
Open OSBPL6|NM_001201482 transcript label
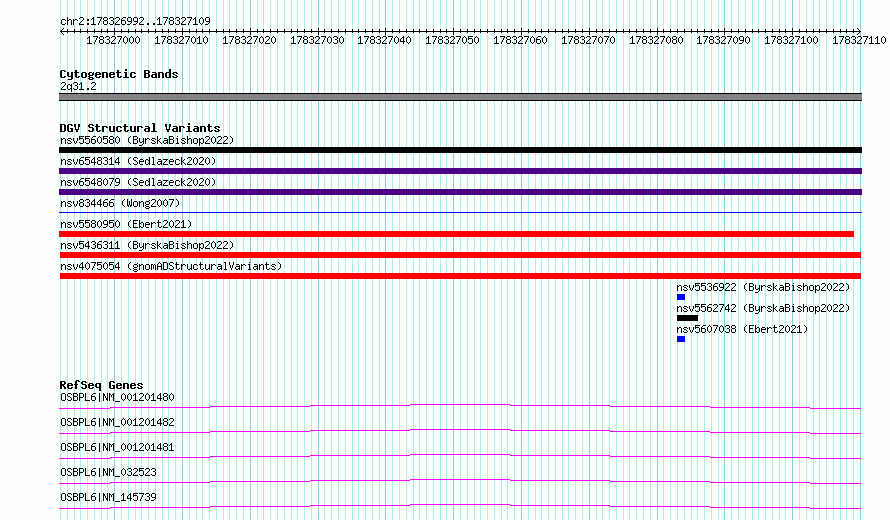pyautogui.click(x=117, y=422)
